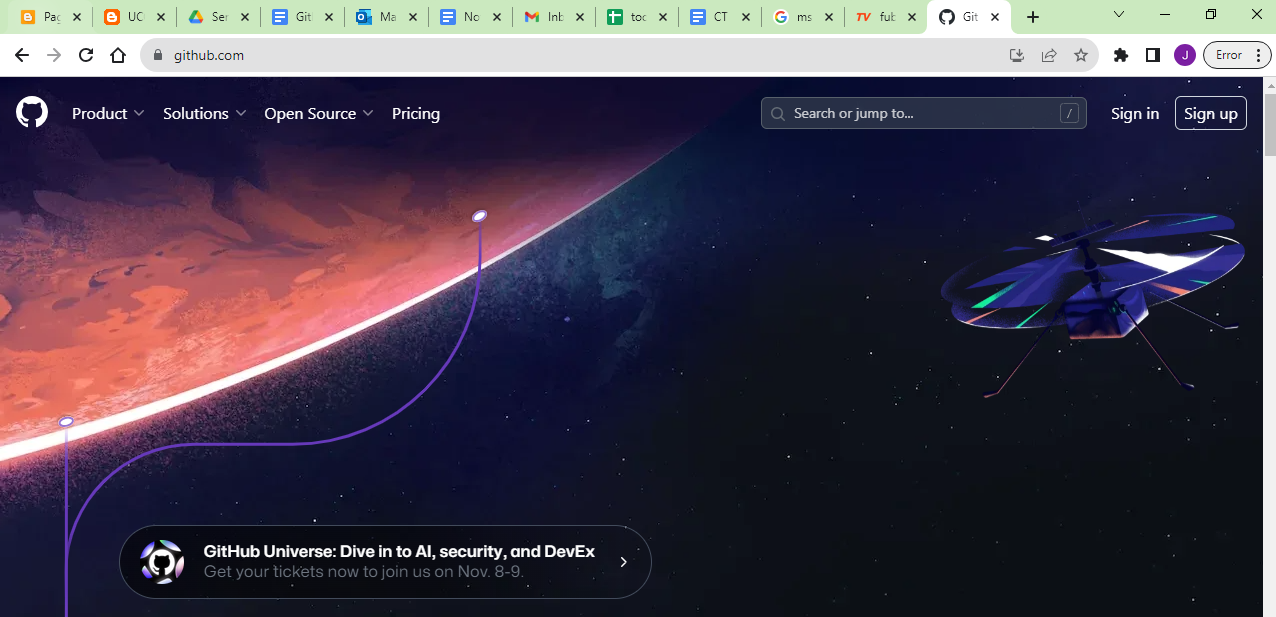Click the GitHub Universe badge icon

click(162, 562)
